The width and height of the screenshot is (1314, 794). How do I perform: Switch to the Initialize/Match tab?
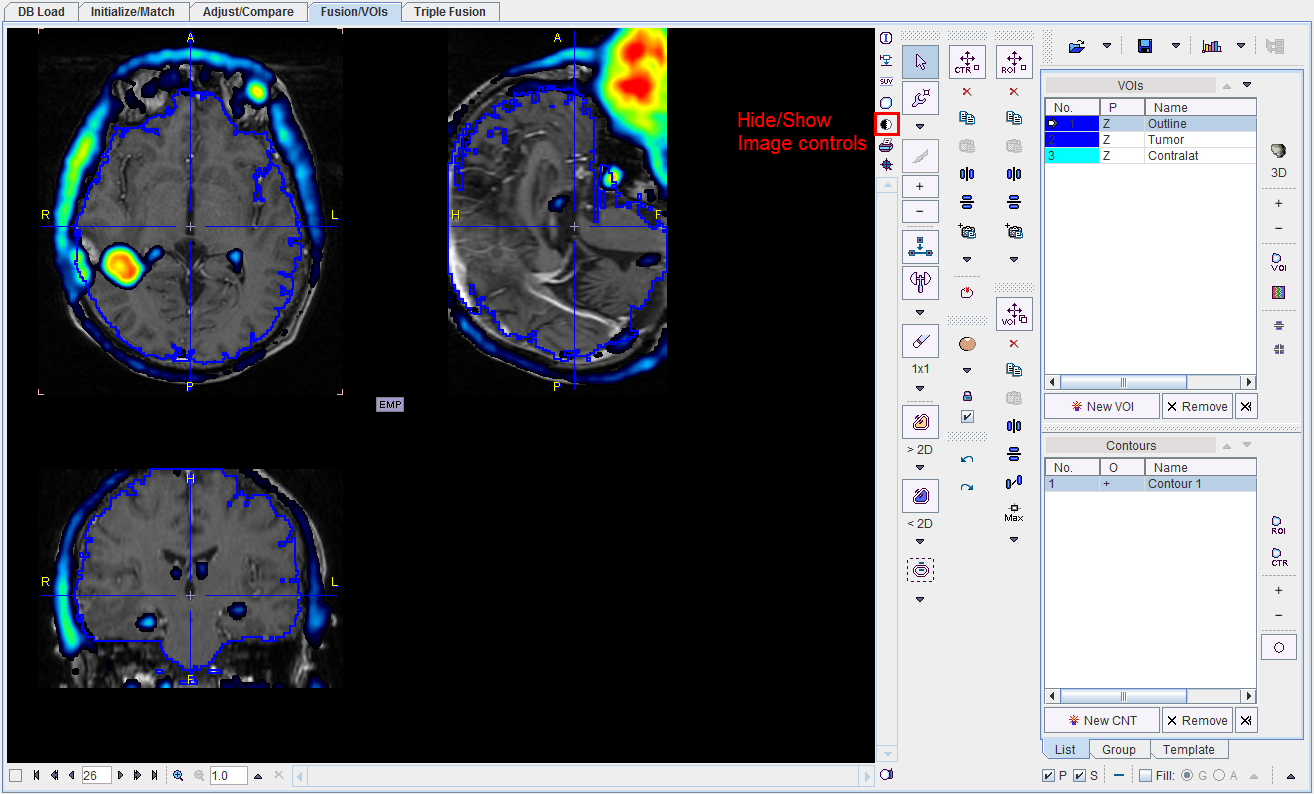[133, 12]
